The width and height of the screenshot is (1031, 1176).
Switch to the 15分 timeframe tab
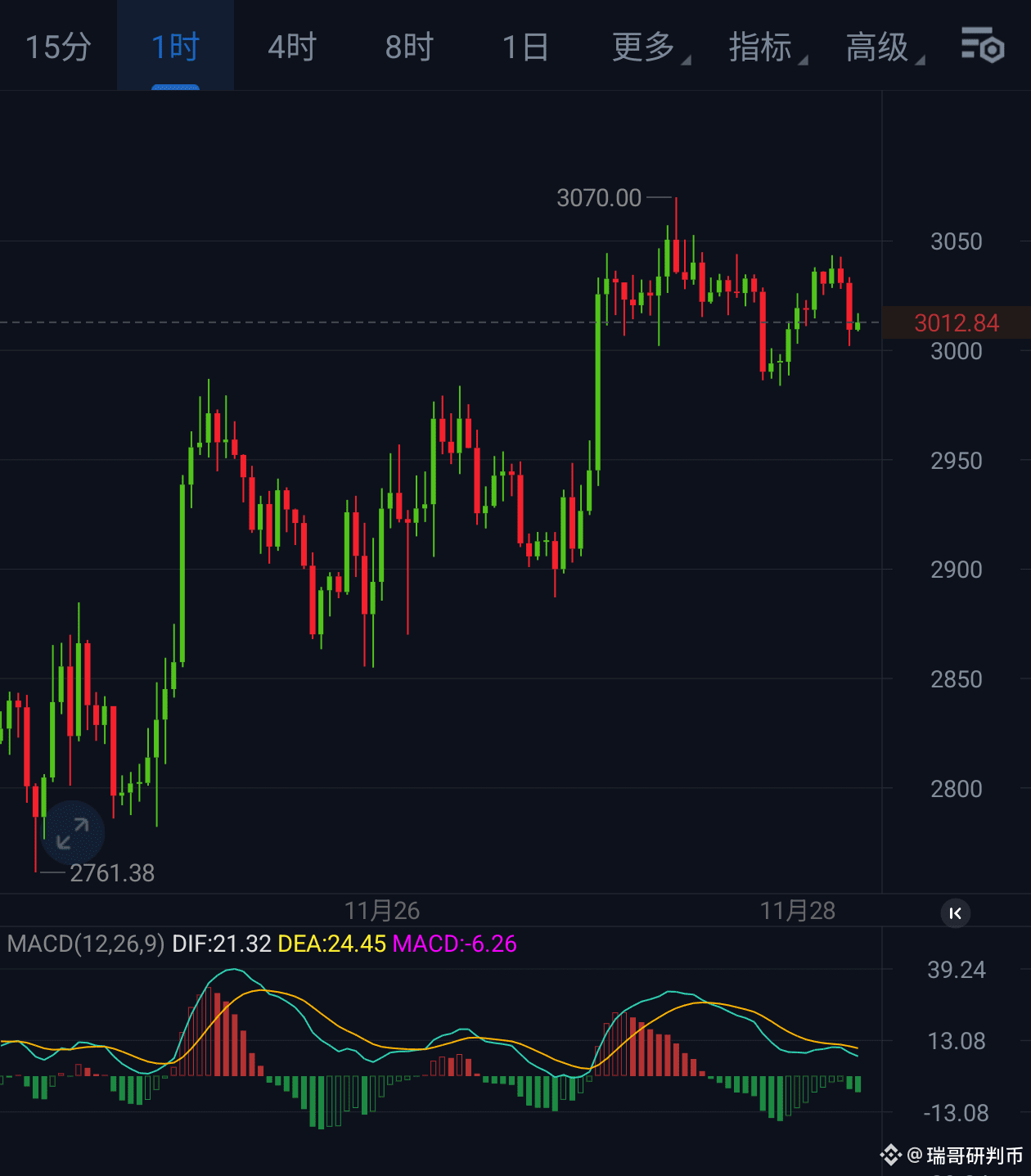58,47
